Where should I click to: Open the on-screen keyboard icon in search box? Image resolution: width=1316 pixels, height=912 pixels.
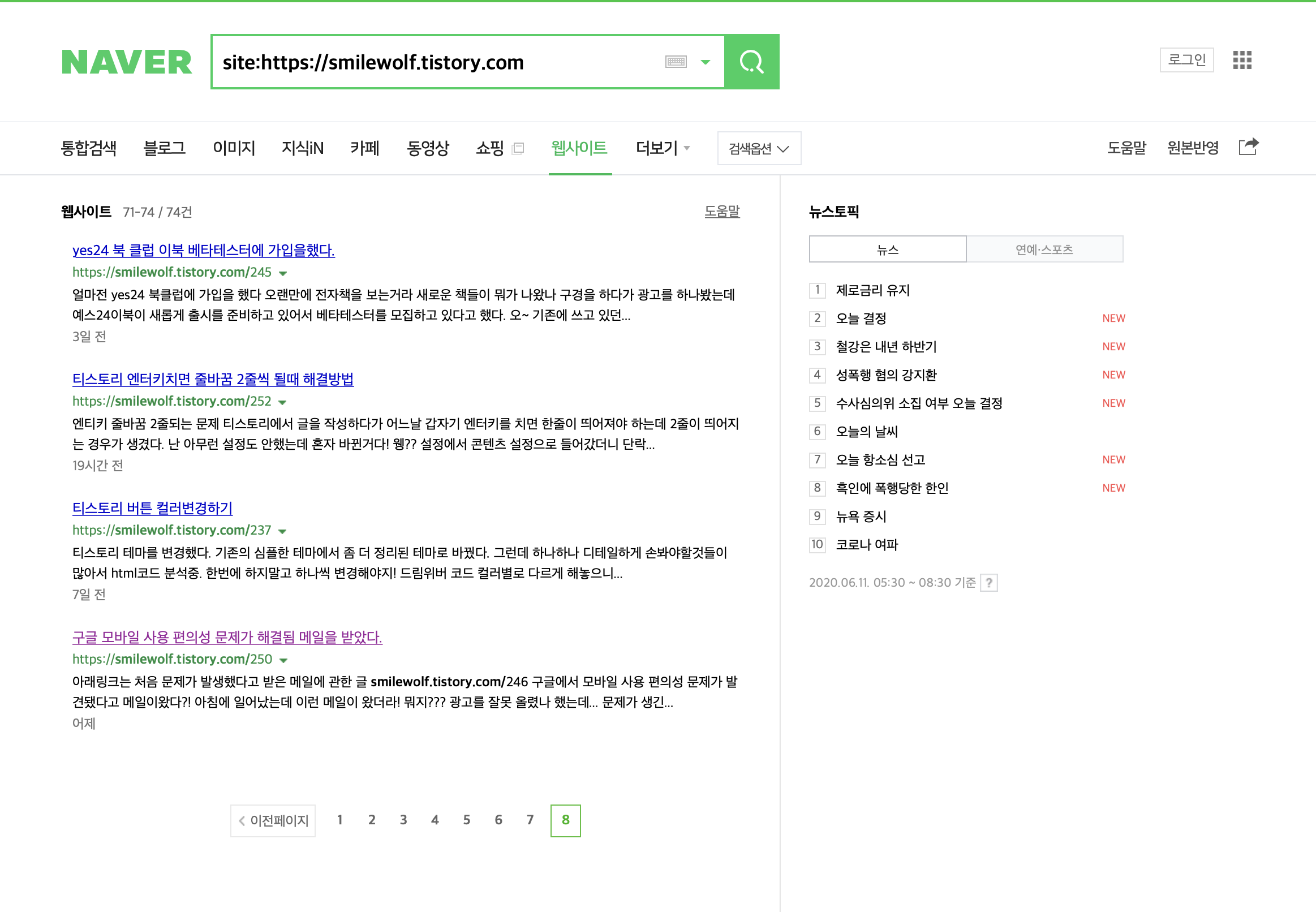[x=676, y=62]
